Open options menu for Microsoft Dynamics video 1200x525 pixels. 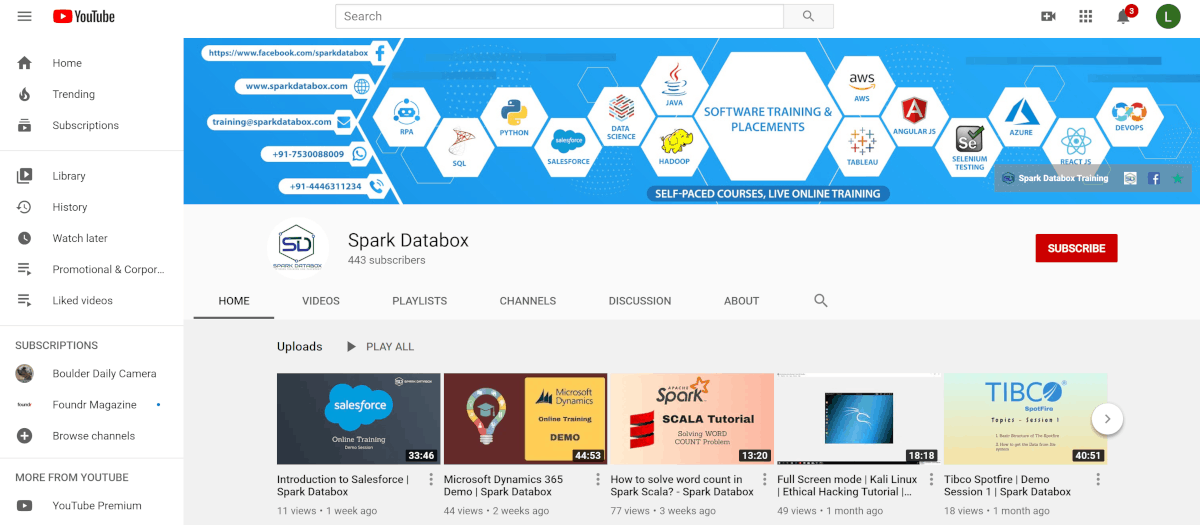pyautogui.click(x=598, y=480)
